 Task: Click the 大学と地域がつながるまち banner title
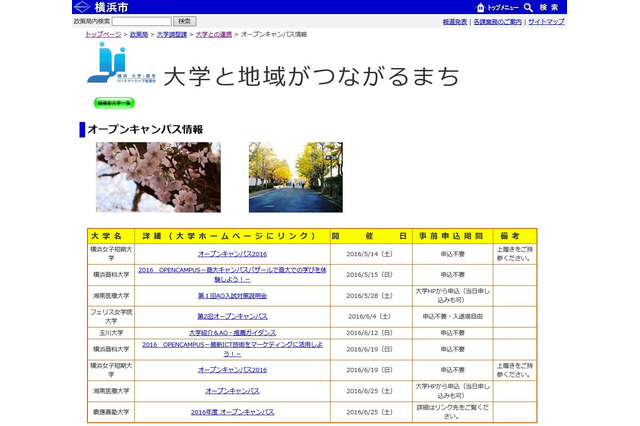tap(312, 76)
